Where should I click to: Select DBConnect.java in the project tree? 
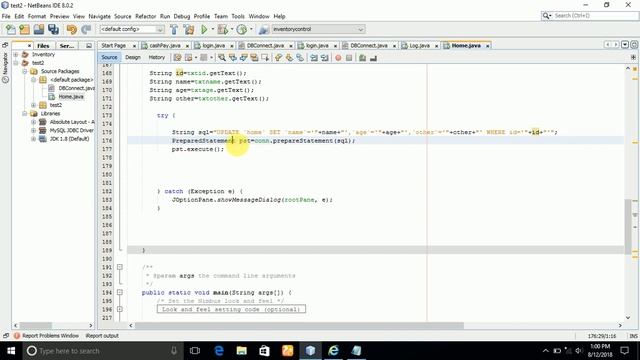click(x=76, y=88)
